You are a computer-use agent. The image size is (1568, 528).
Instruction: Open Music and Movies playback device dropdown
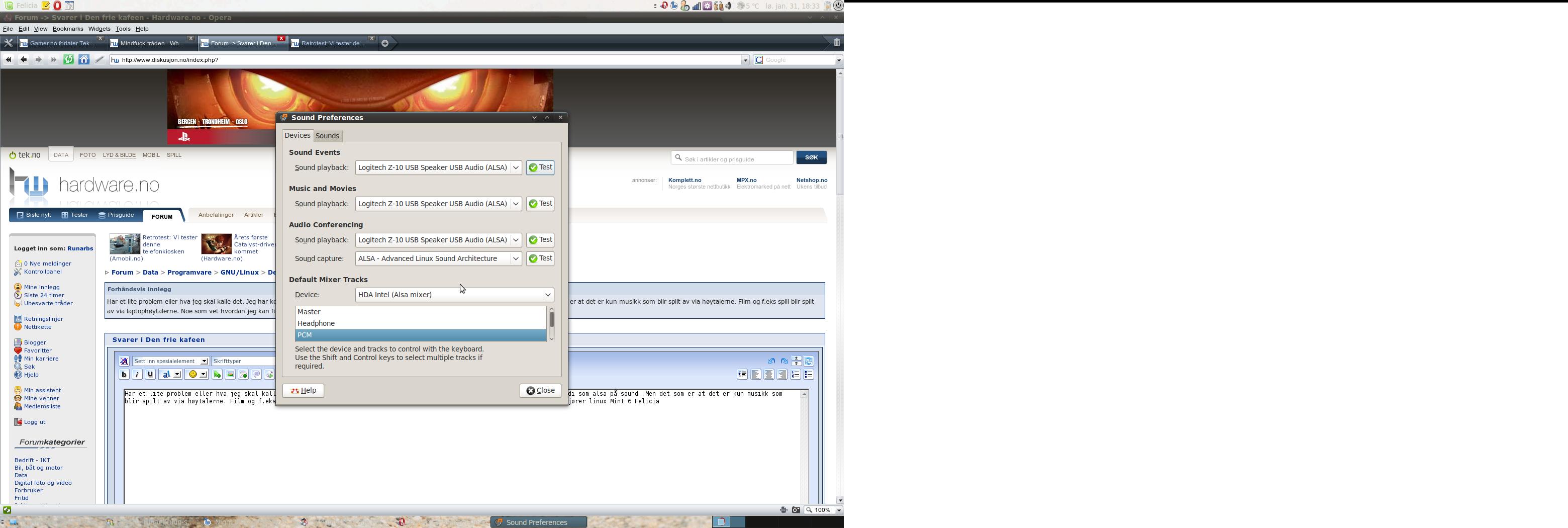click(438, 204)
